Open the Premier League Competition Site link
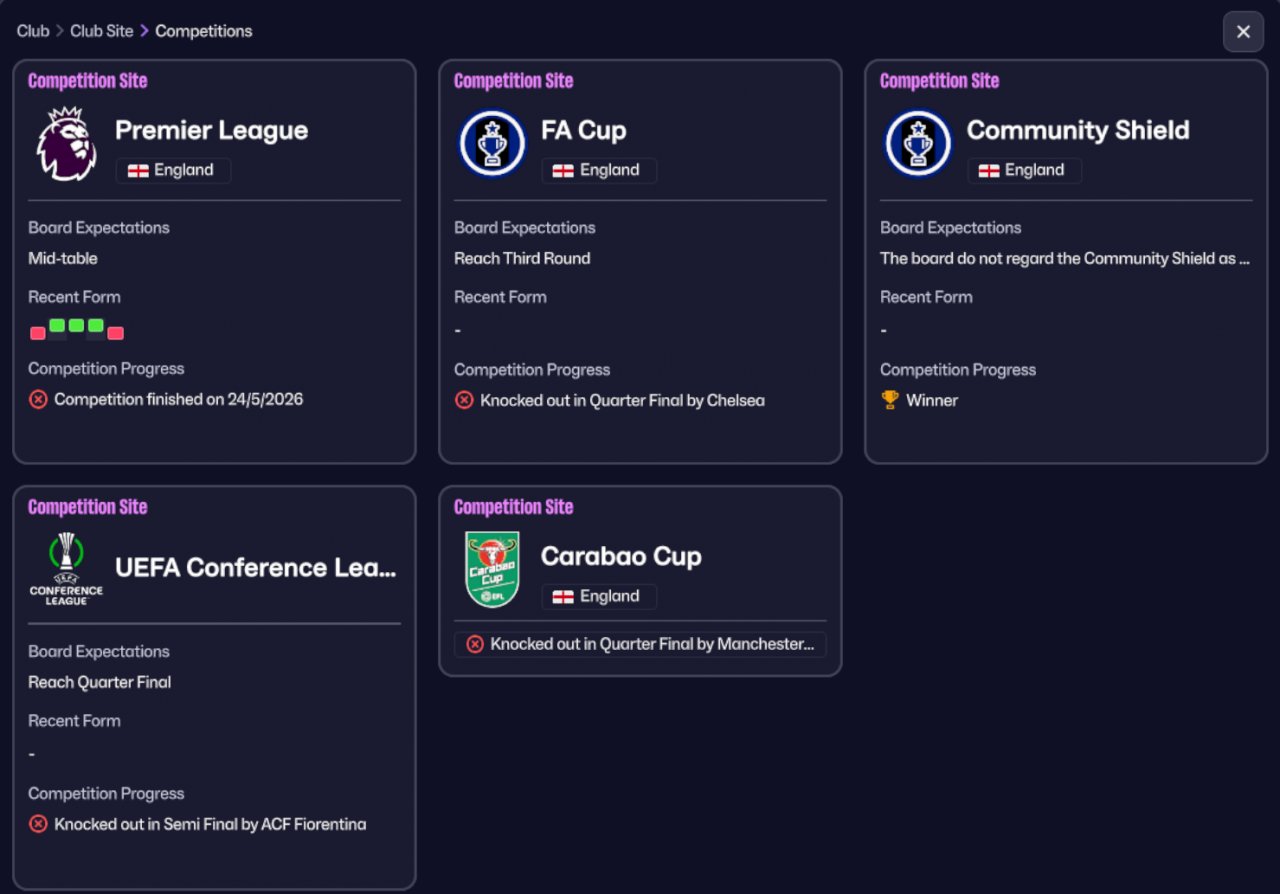 (x=88, y=81)
